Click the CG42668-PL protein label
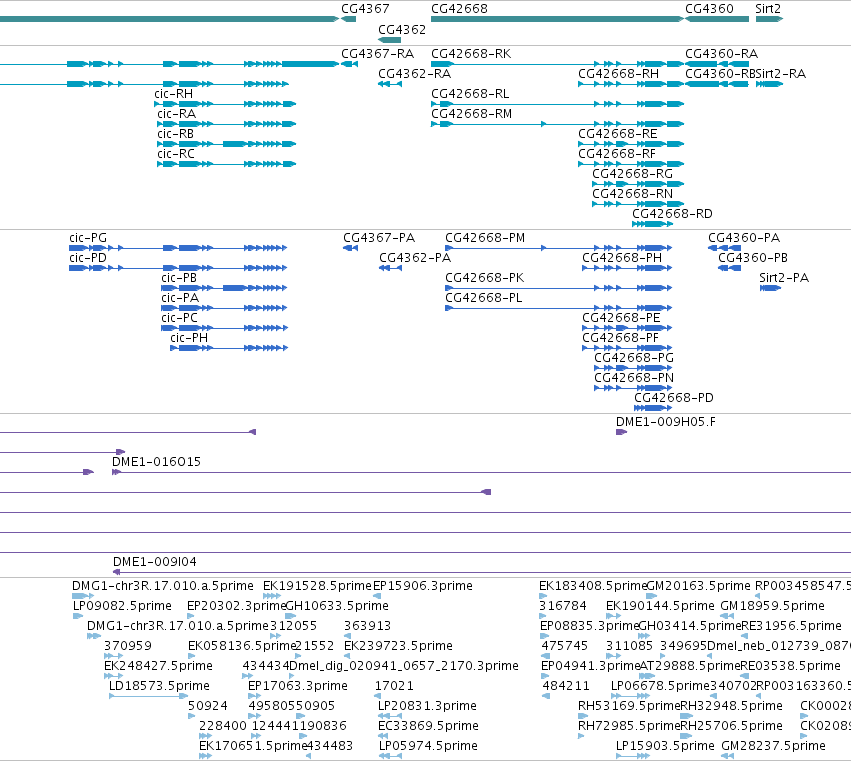851x761 pixels. [484, 299]
